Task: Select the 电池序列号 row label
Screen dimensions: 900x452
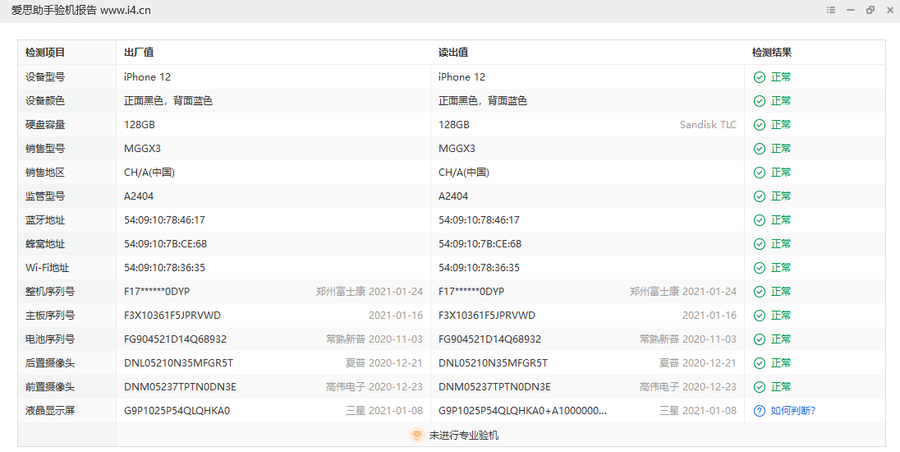Action: [x=50, y=339]
